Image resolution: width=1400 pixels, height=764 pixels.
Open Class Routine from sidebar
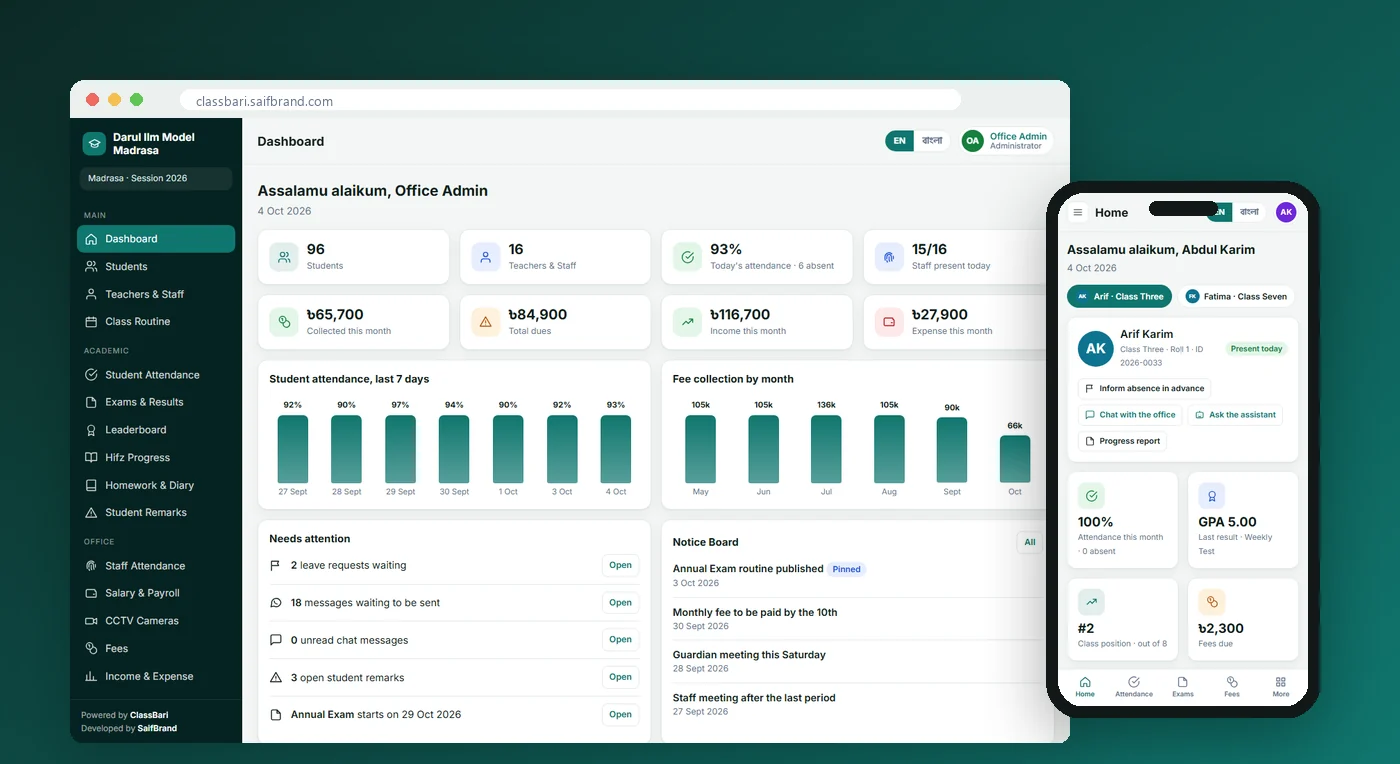156,322
